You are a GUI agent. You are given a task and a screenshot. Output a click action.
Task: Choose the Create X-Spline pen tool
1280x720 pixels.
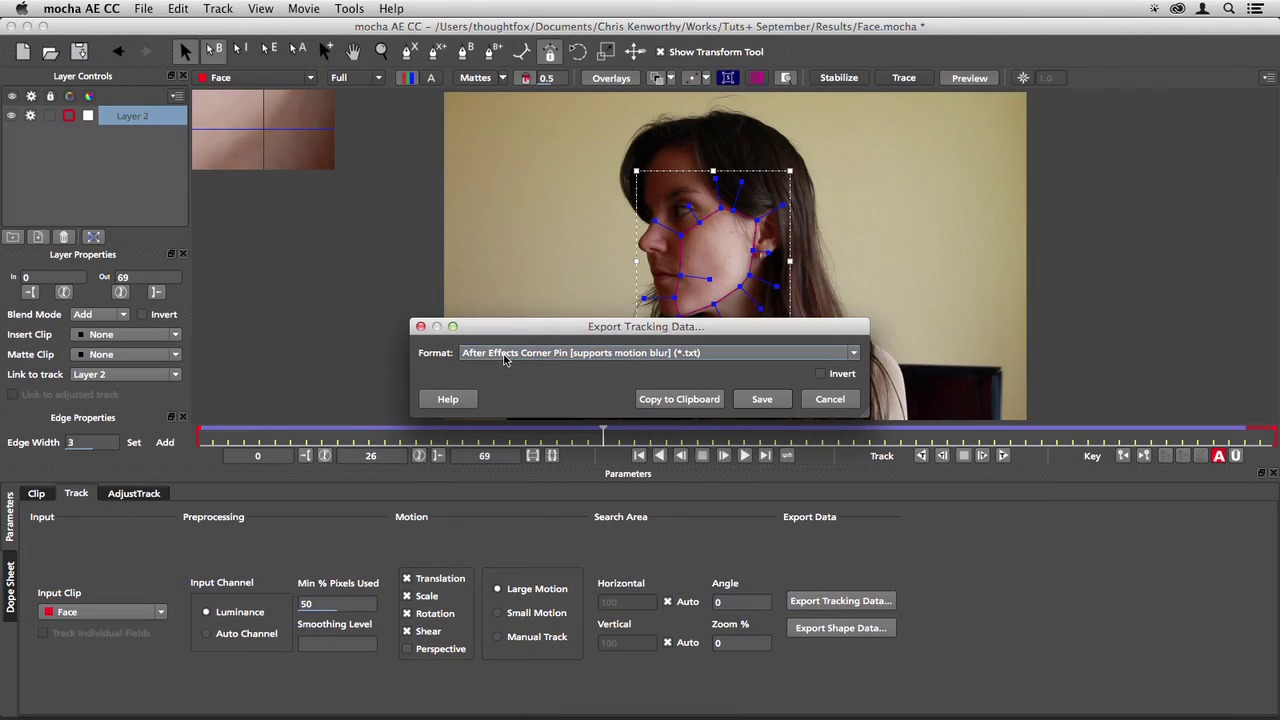pos(408,51)
